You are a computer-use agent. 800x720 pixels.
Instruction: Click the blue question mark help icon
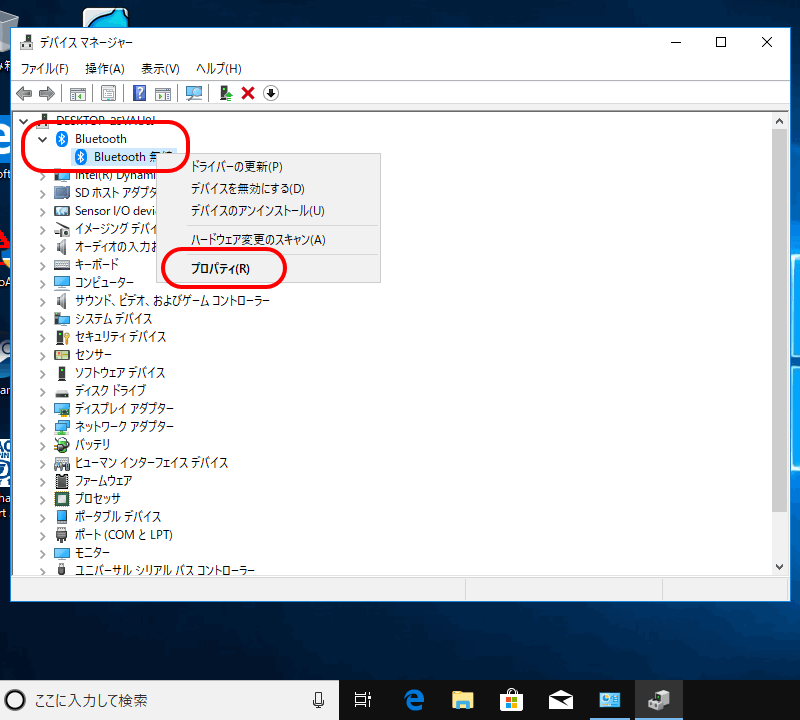pos(140,93)
